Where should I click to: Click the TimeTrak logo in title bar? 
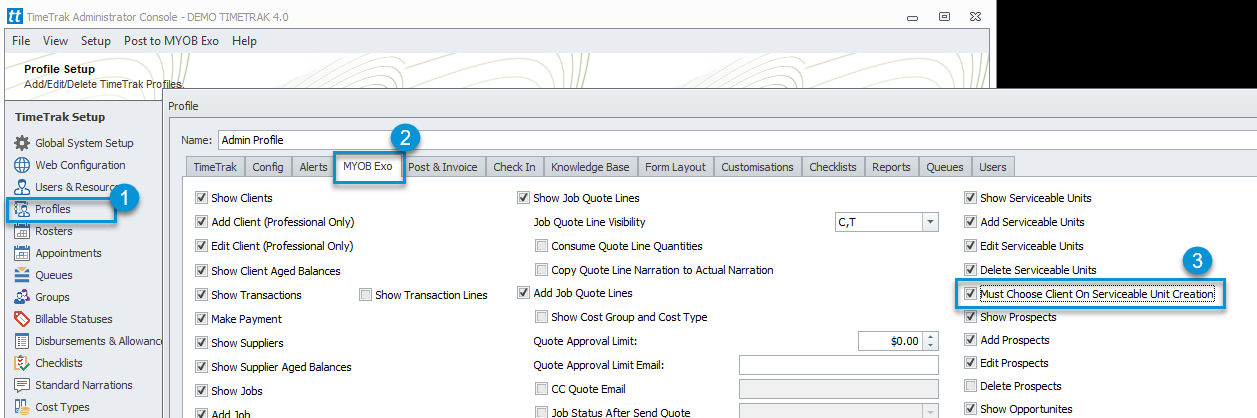click(14, 17)
